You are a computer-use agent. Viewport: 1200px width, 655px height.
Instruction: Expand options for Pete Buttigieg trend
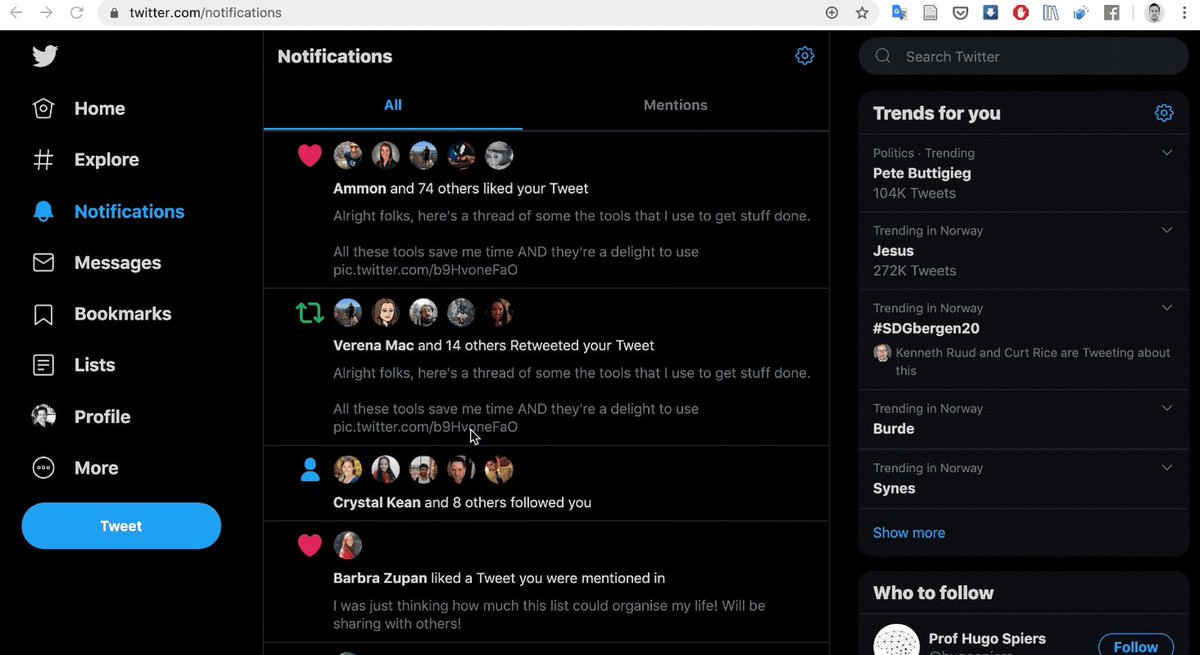click(1166, 152)
